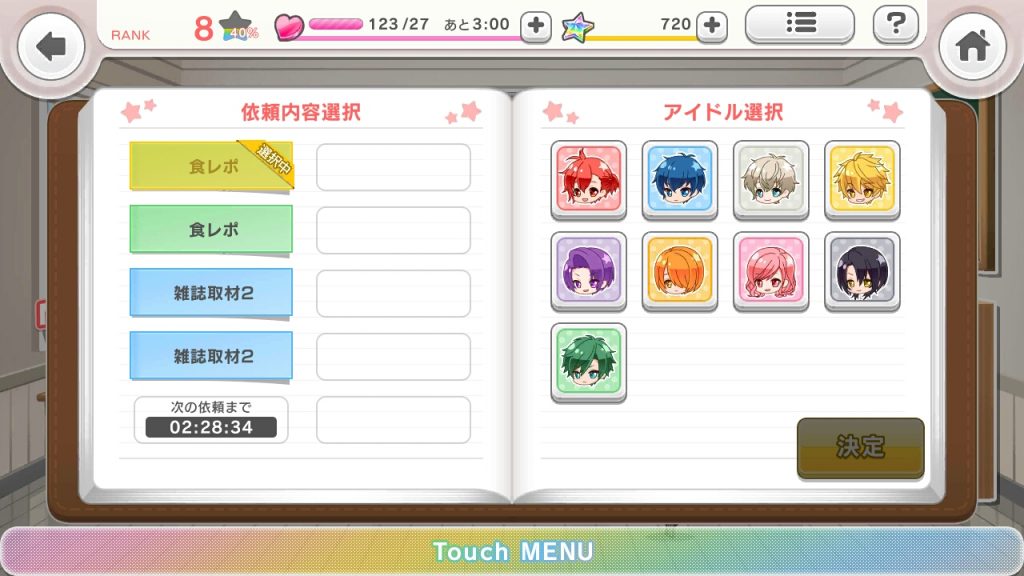Select the blue-haired idol
This screenshot has height=576, width=1024.
(x=680, y=180)
